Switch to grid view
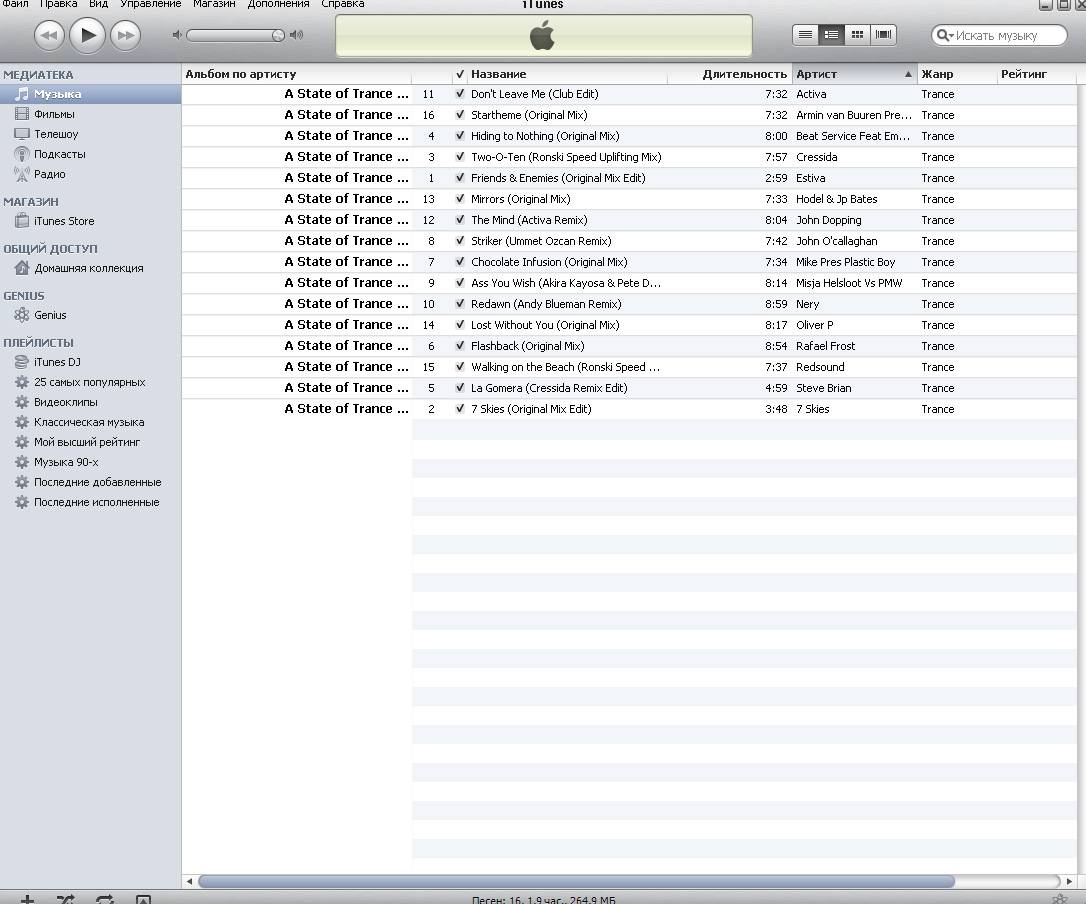 click(x=857, y=35)
